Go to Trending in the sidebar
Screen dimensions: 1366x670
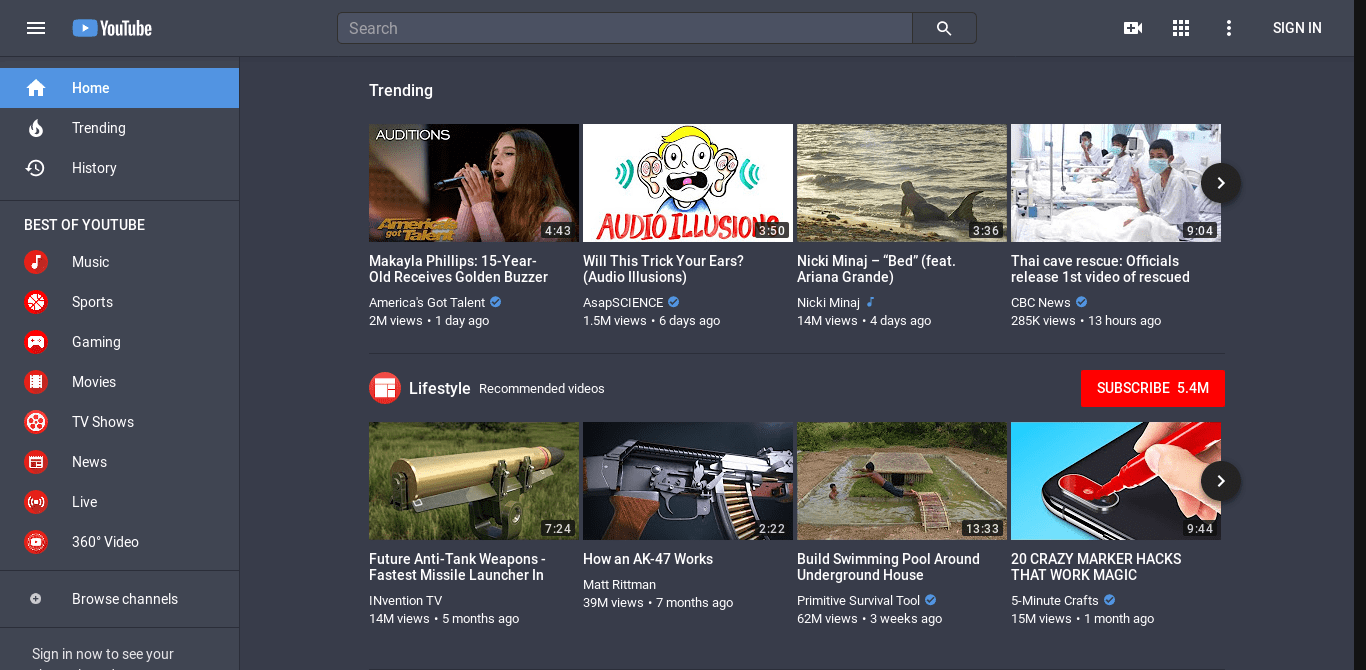[x=120, y=128]
